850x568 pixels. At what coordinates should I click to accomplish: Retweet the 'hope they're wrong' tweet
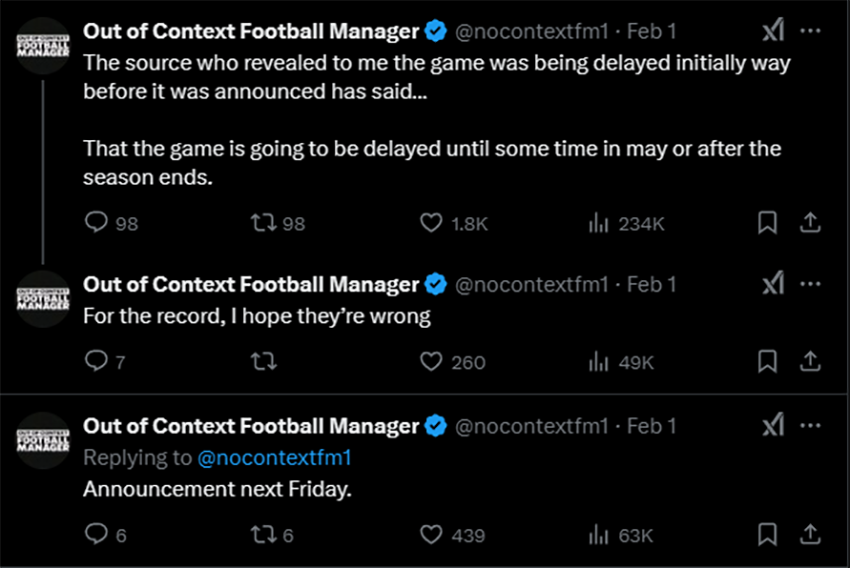(264, 362)
